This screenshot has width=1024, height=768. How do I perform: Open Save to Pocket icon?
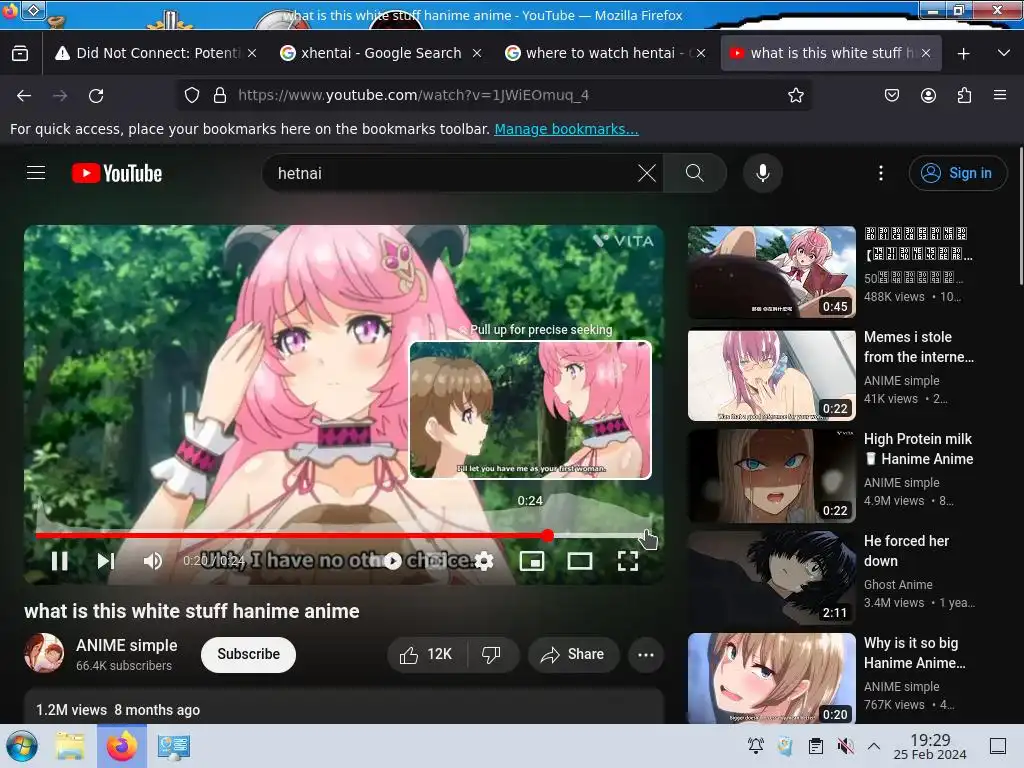(891, 95)
